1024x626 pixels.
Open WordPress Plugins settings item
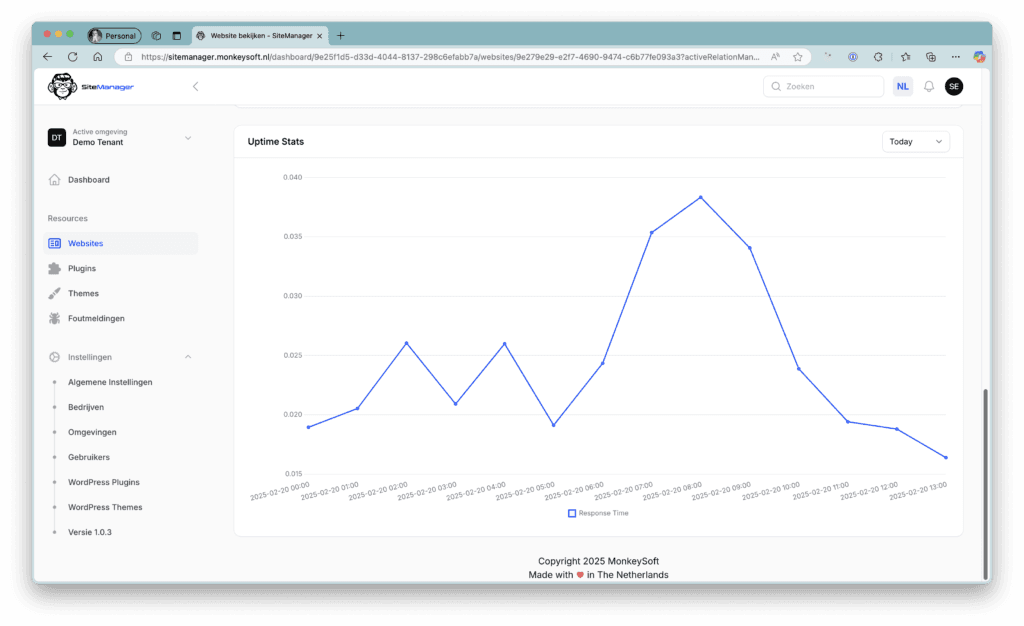[104, 482]
